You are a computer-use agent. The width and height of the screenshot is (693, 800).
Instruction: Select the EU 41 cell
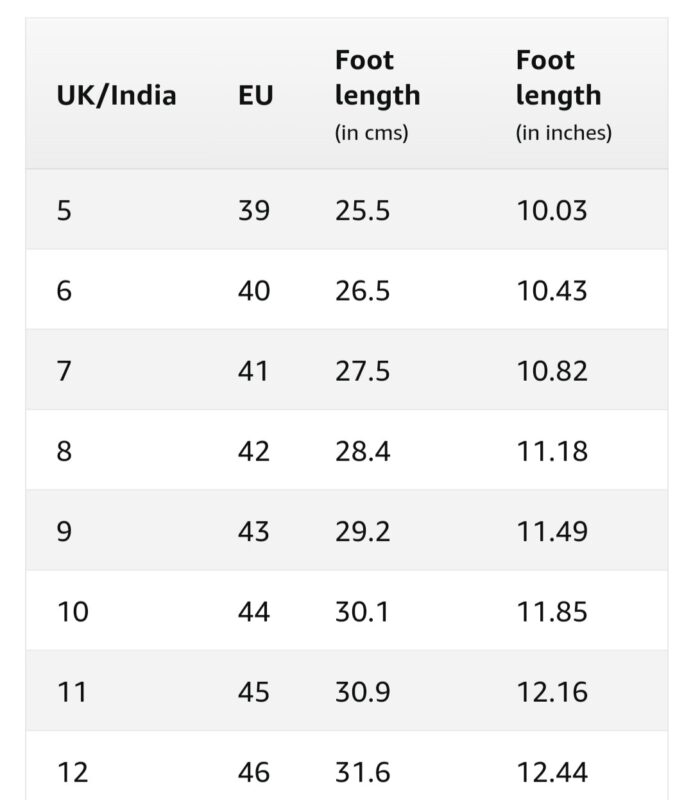pyautogui.click(x=254, y=371)
